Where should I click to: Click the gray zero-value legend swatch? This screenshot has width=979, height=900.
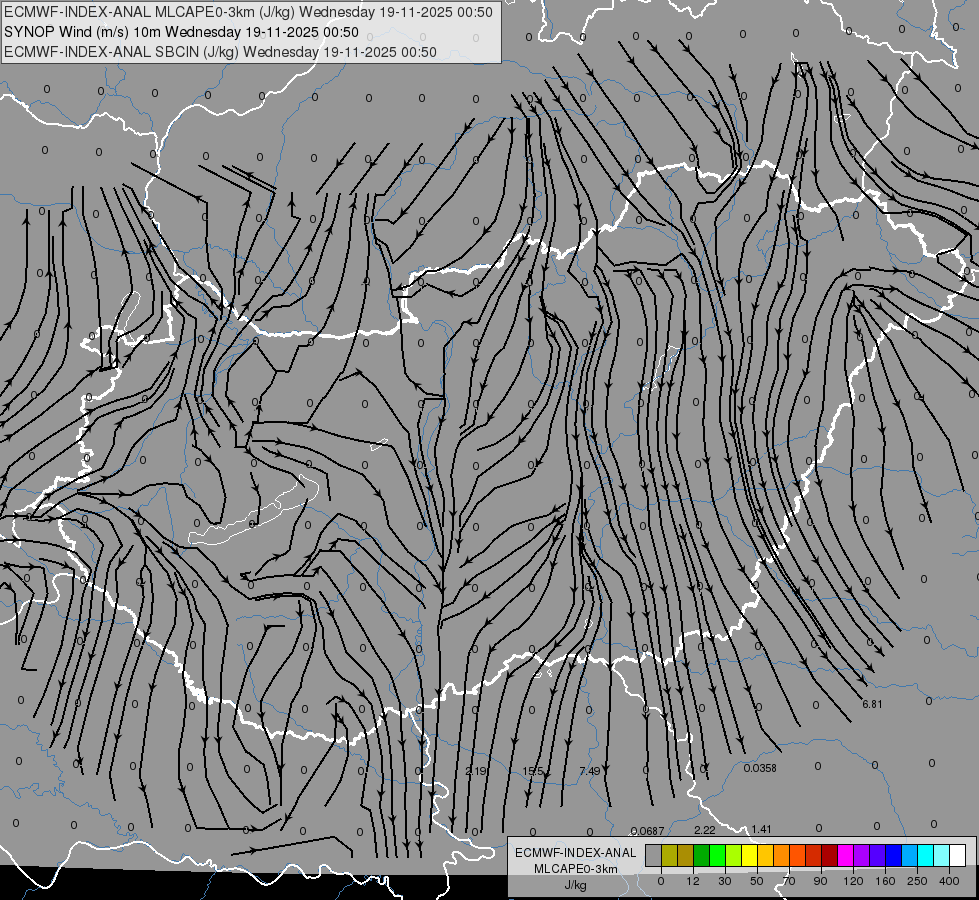[654, 855]
